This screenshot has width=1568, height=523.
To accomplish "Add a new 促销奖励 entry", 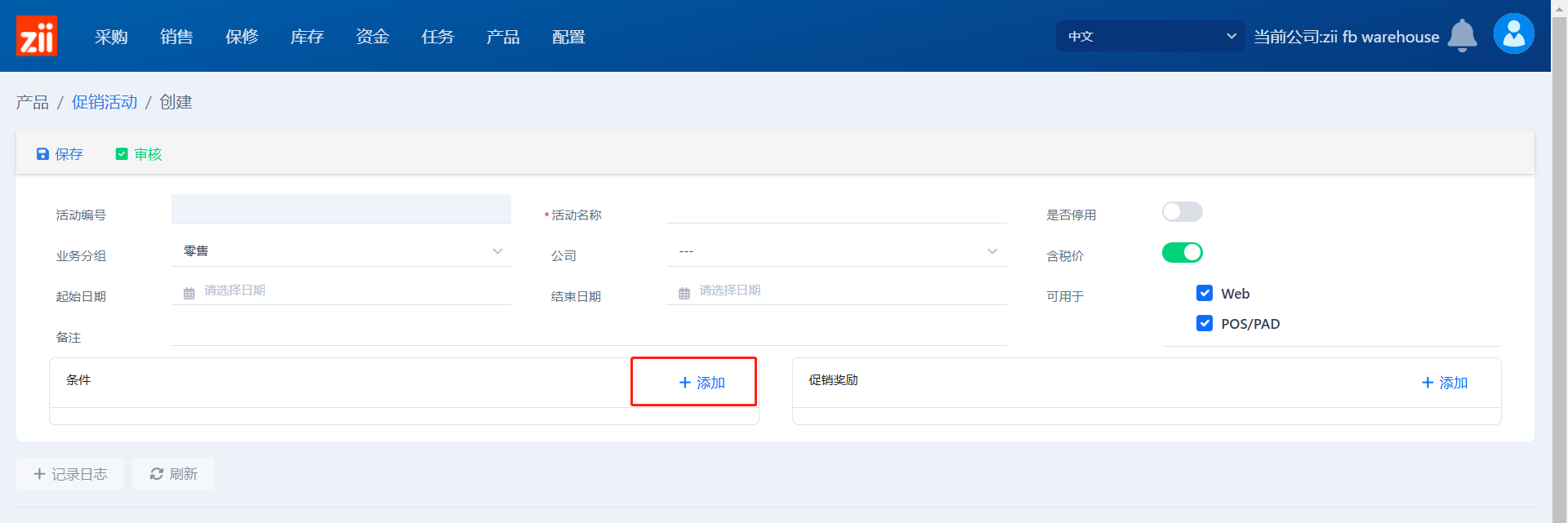I will tap(1445, 383).
